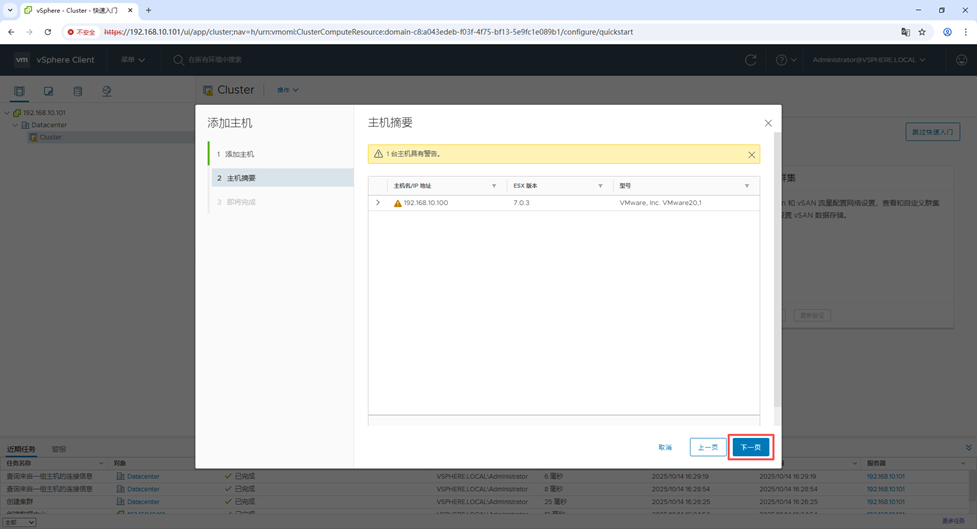Open the 菜单 dropdown in the header
Viewport: 977px width, 529px height.
133,60
